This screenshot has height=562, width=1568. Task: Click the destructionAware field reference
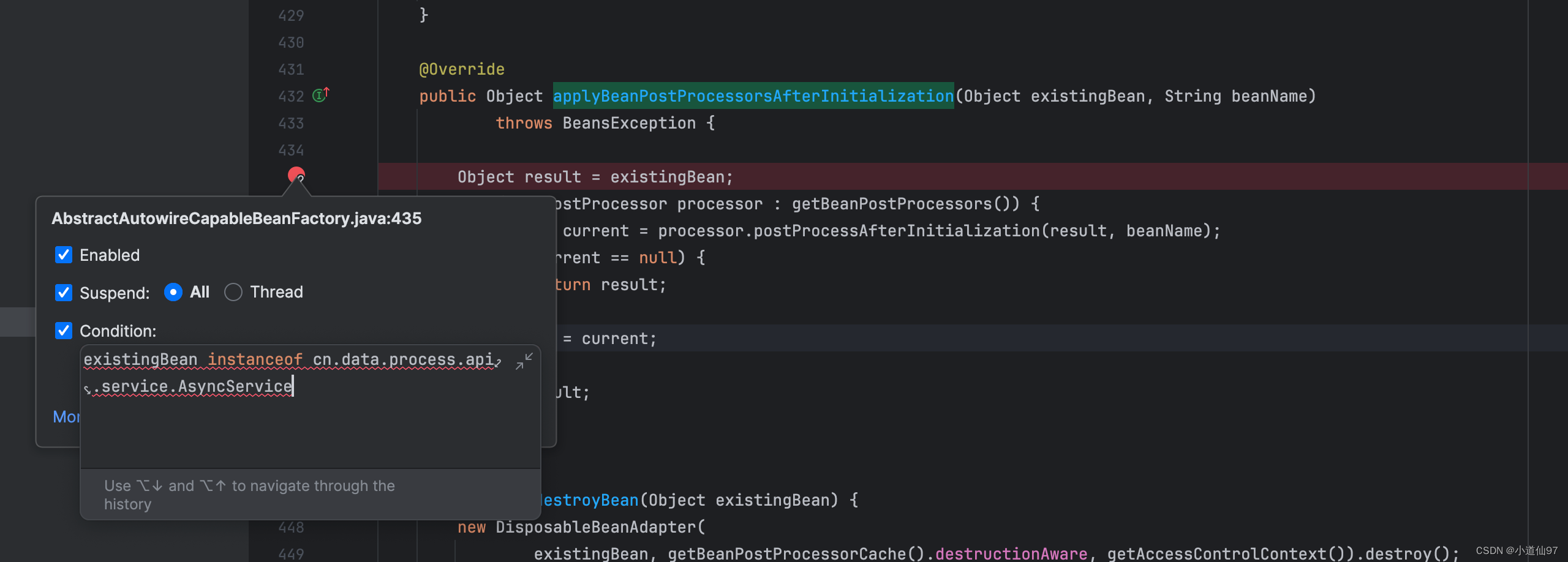(x=1011, y=553)
